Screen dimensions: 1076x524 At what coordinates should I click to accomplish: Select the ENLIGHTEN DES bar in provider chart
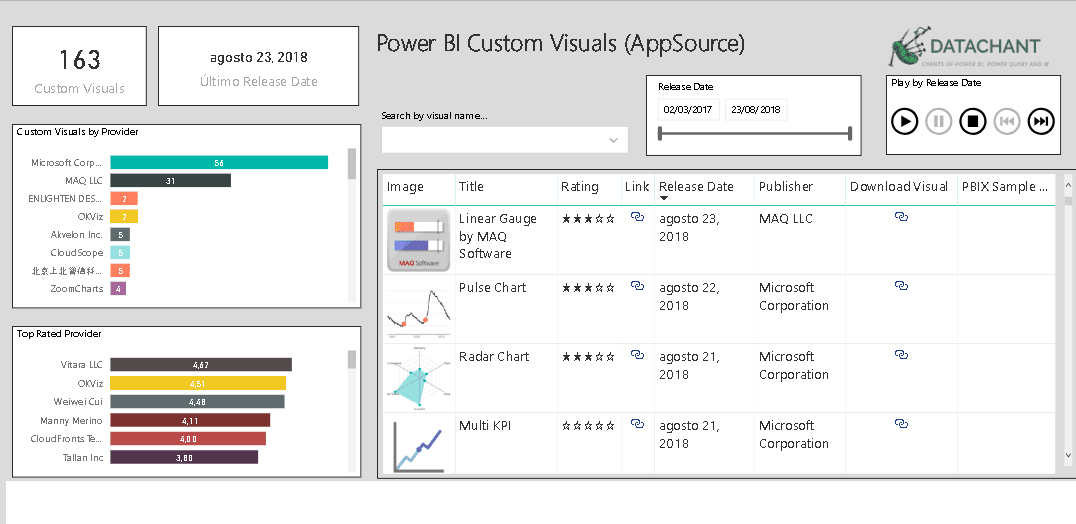pyautogui.click(x=124, y=198)
